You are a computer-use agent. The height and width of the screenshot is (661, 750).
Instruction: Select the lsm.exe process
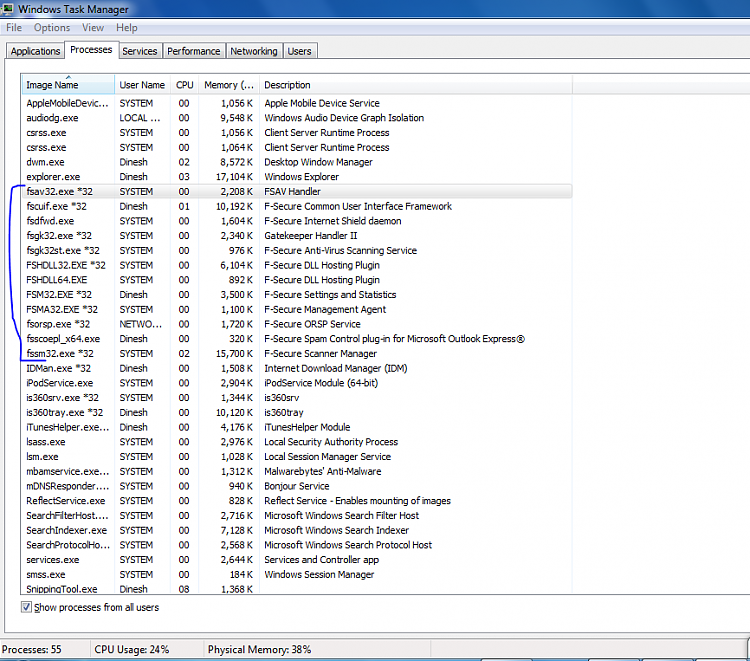[x=297, y=457]
